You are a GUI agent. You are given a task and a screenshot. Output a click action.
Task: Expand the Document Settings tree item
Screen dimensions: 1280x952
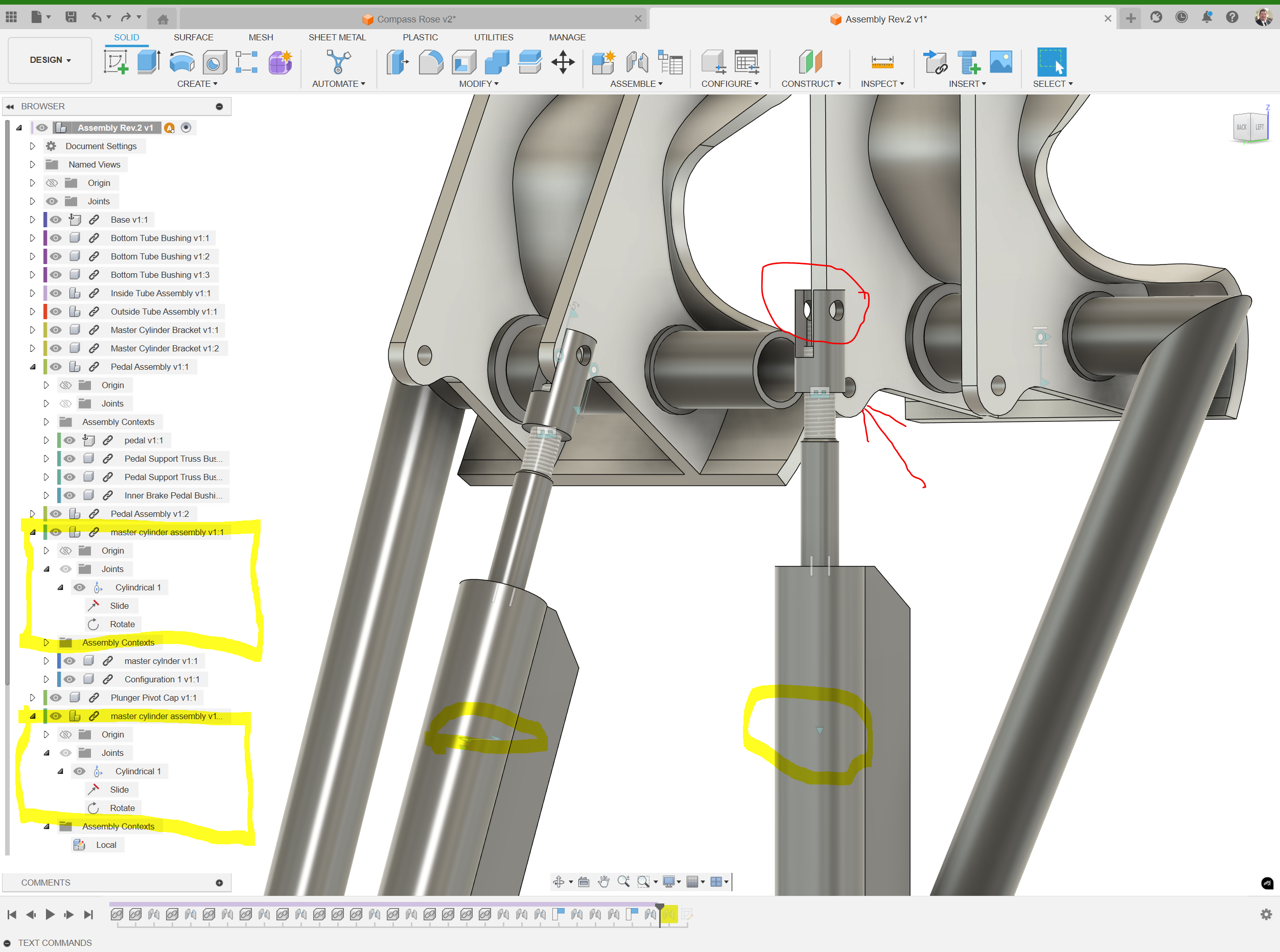[x=32, y=145]
